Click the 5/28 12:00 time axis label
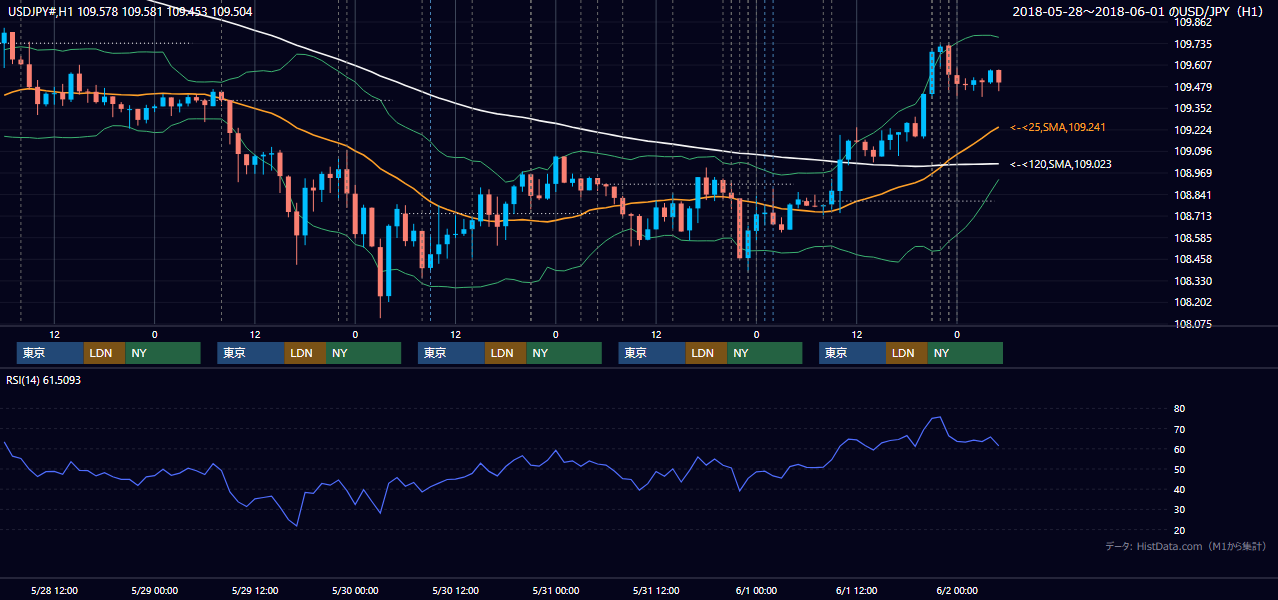 pos(55,590)
